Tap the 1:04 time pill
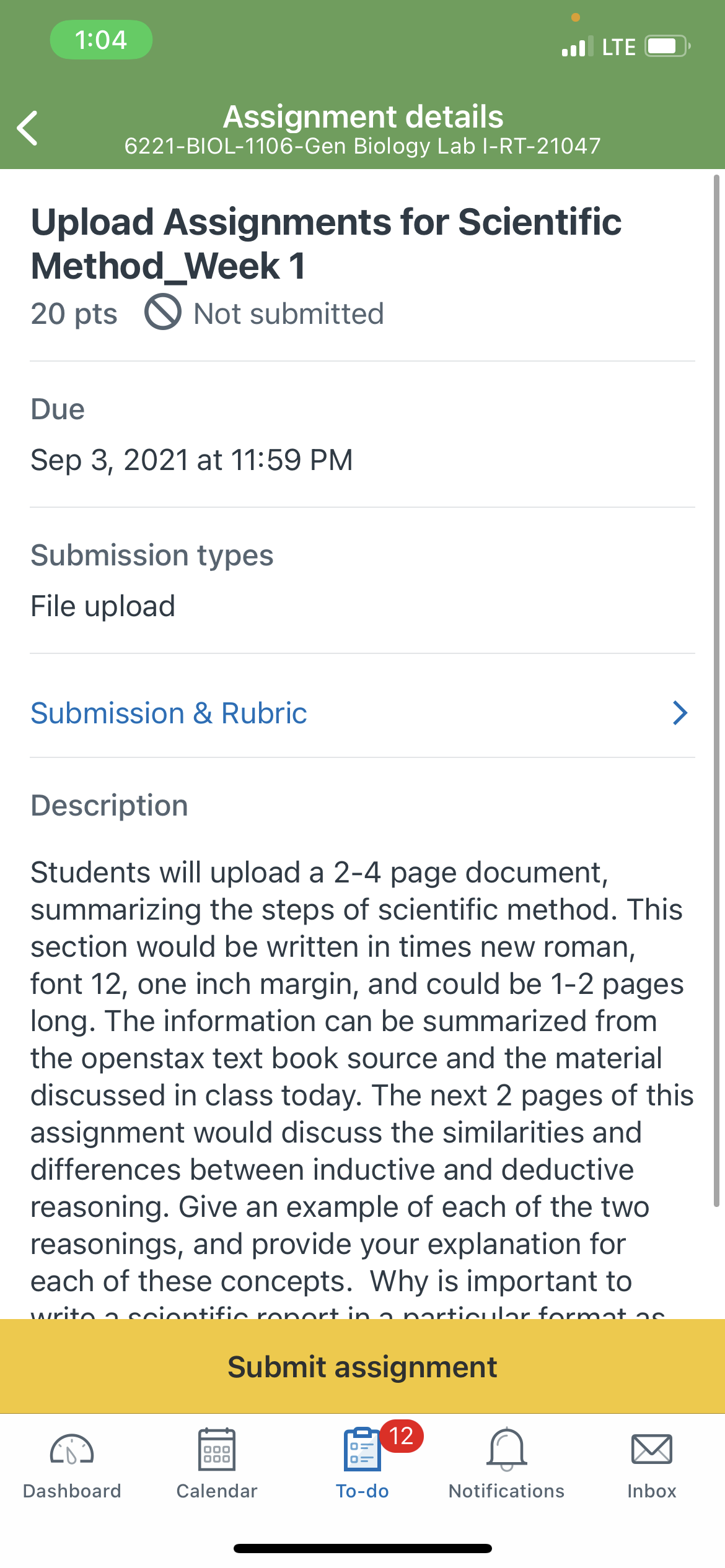This screenshot has height=1568, width=725. (101, 40)
